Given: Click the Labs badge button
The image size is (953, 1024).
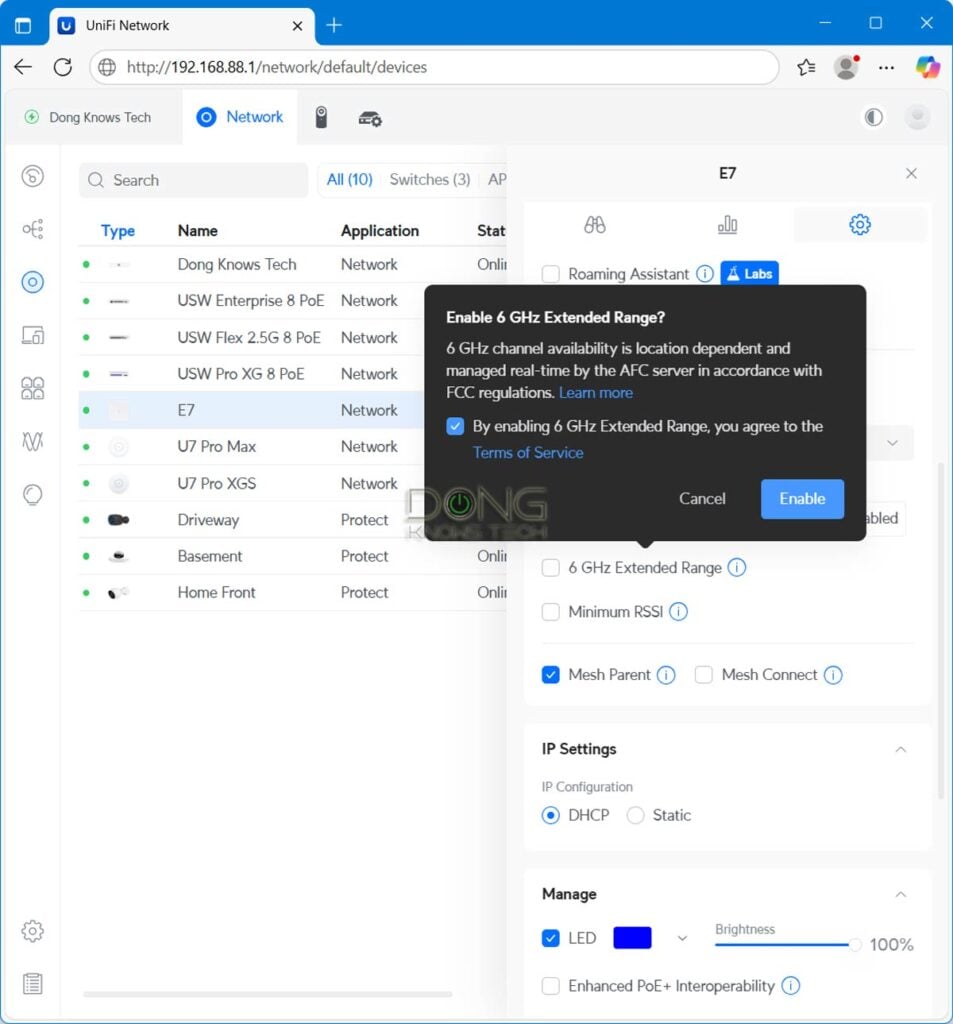Looking at the screenshot, I should click(x=749, y=274).
